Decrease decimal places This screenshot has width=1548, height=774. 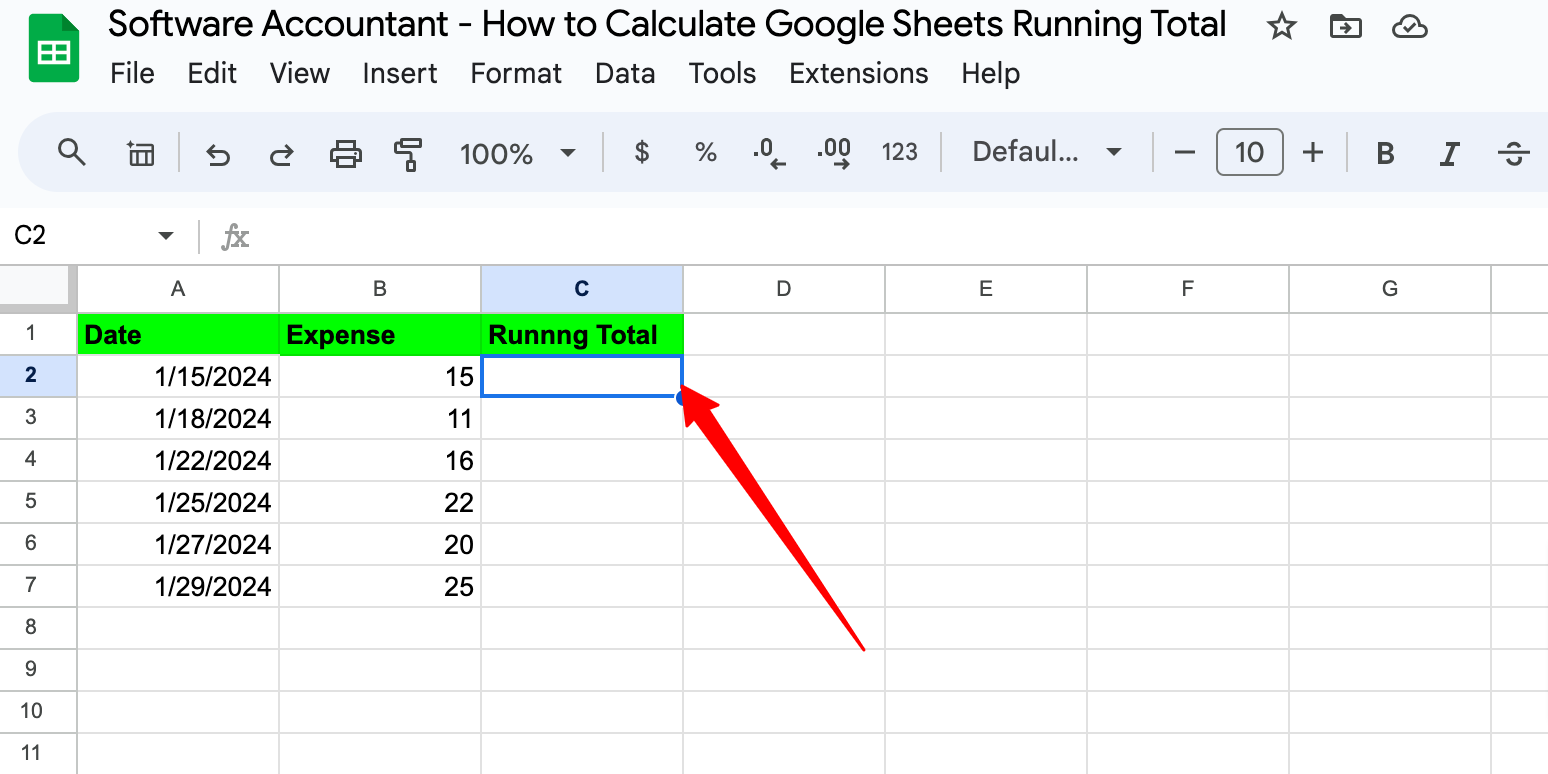point(768,153)
